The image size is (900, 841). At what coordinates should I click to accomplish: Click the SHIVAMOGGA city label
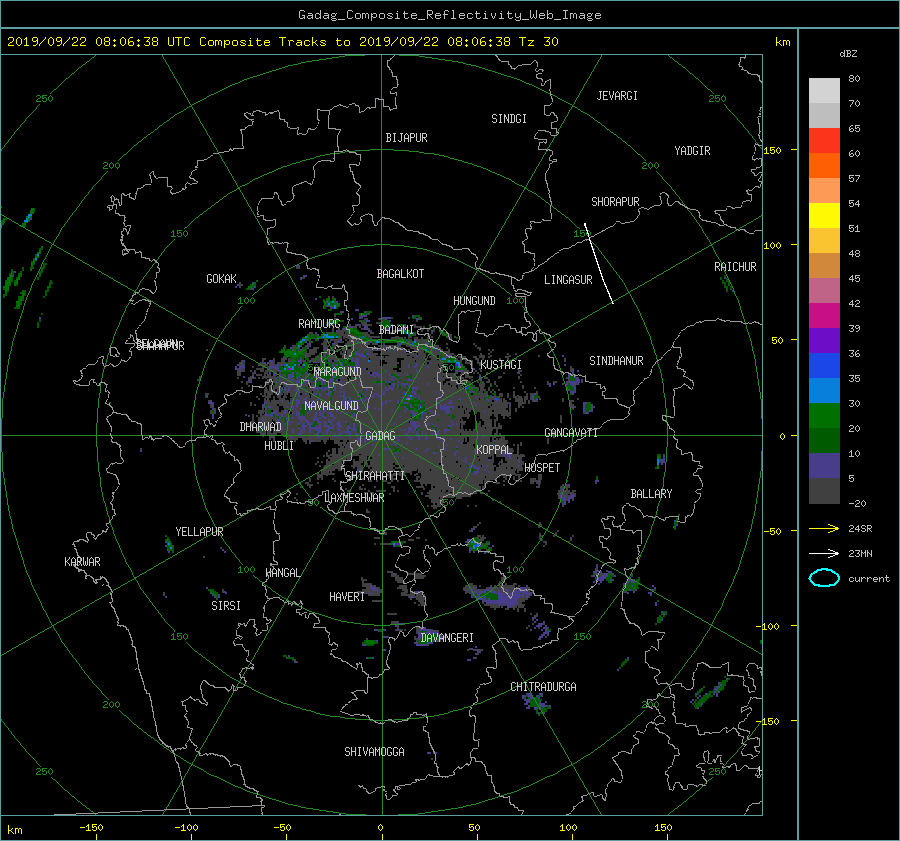374,752
